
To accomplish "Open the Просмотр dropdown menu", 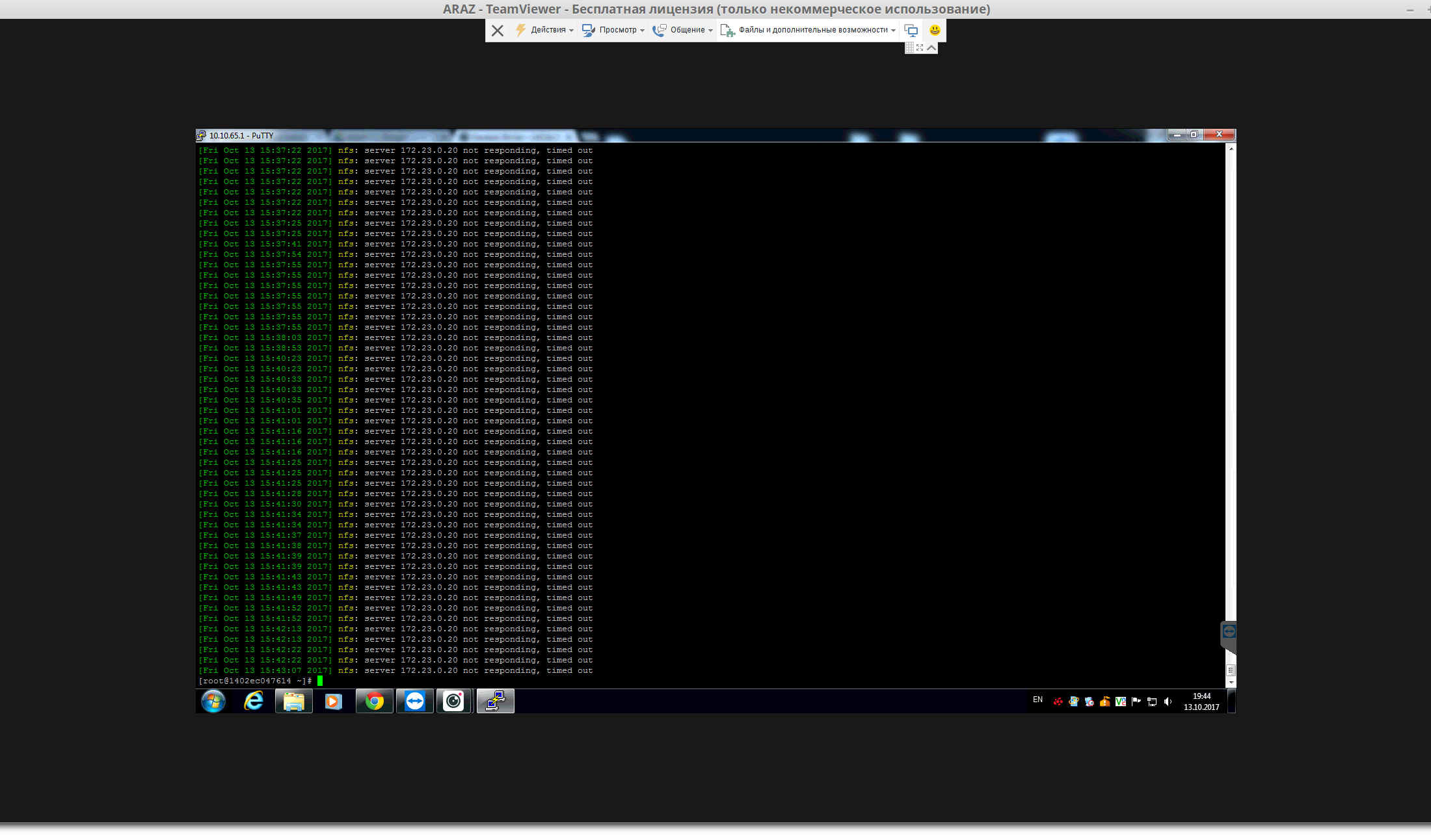I will click(x=613, y=30).
